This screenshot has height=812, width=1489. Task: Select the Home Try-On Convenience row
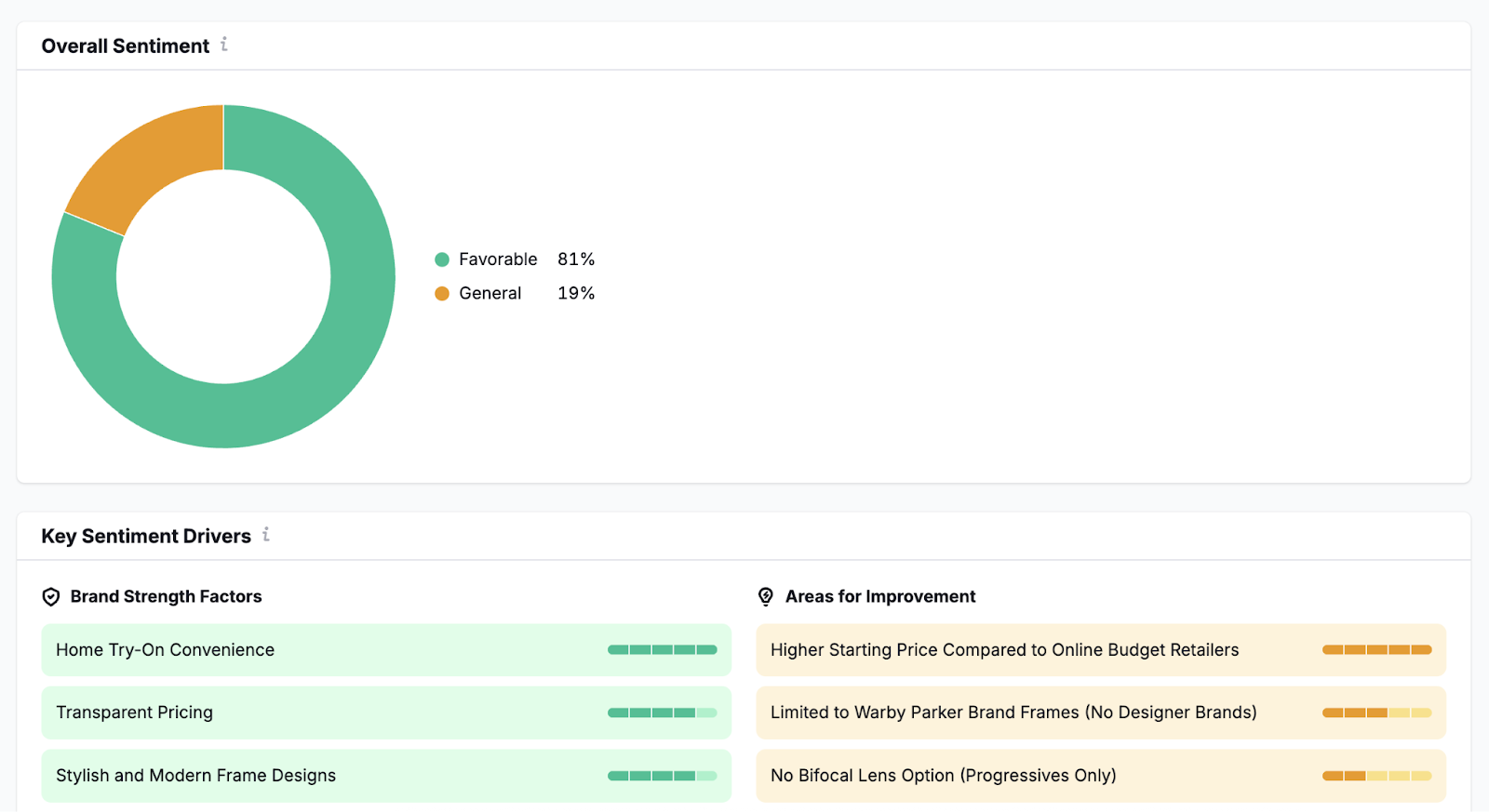(x=386, y=650)
